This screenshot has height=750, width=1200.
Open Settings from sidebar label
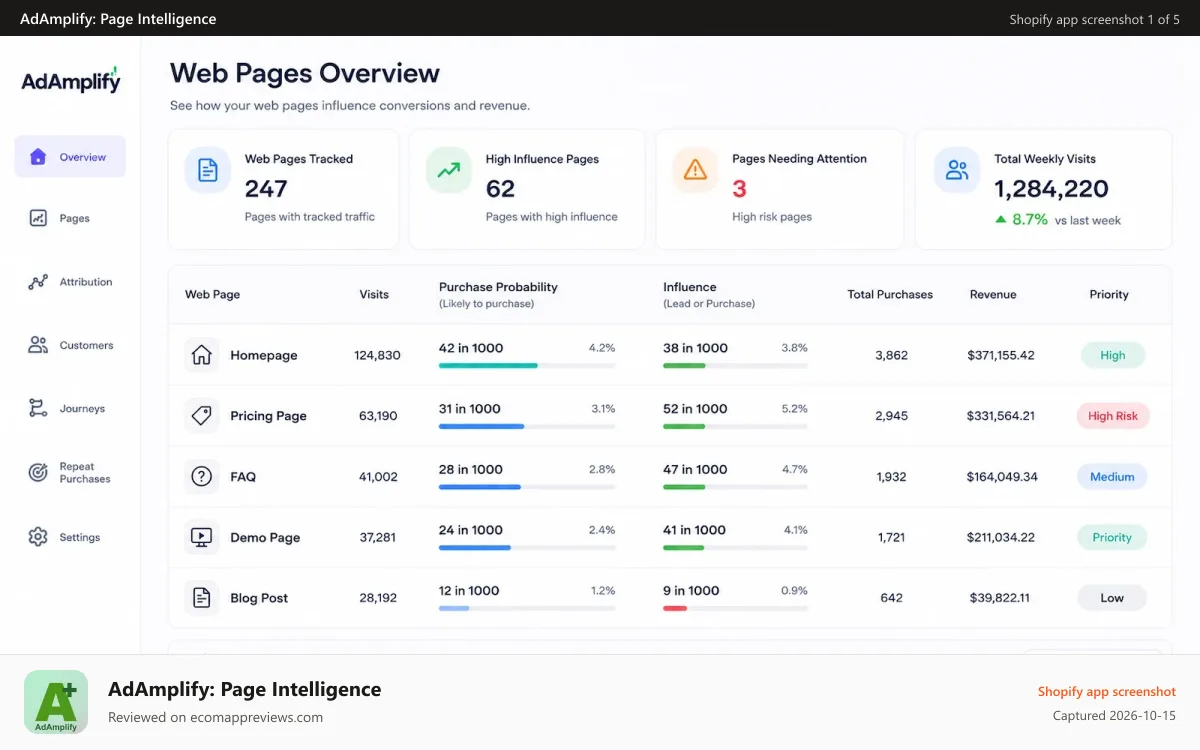coord(80,538)
